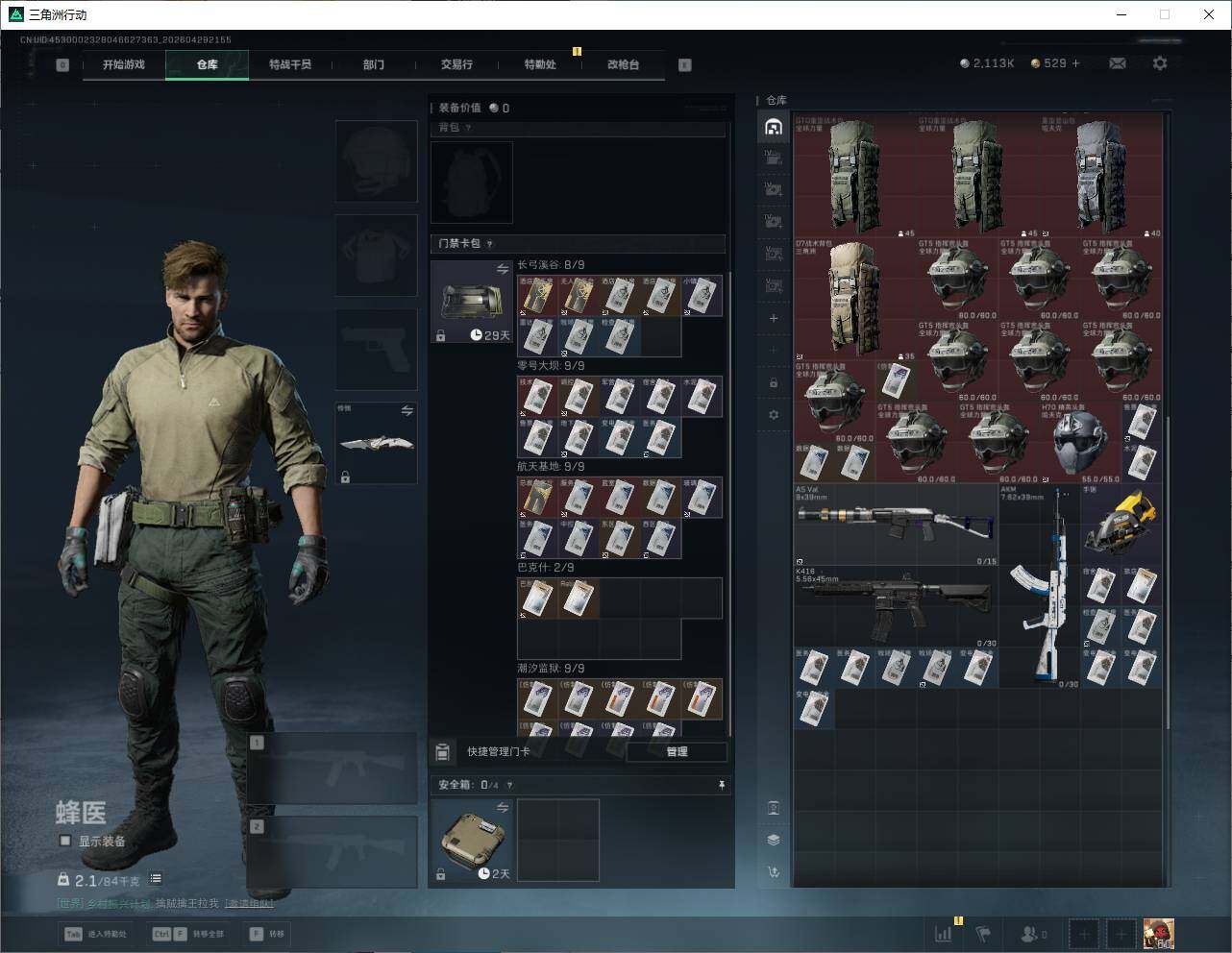Select the H70 dark helmet in warehouse
This screenshot has height=953, width=1232.
coord(1080,443)
